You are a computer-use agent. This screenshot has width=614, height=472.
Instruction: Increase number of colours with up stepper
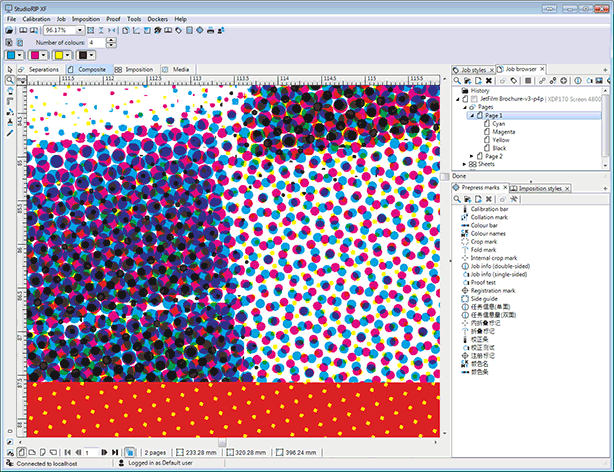[112, 40]
